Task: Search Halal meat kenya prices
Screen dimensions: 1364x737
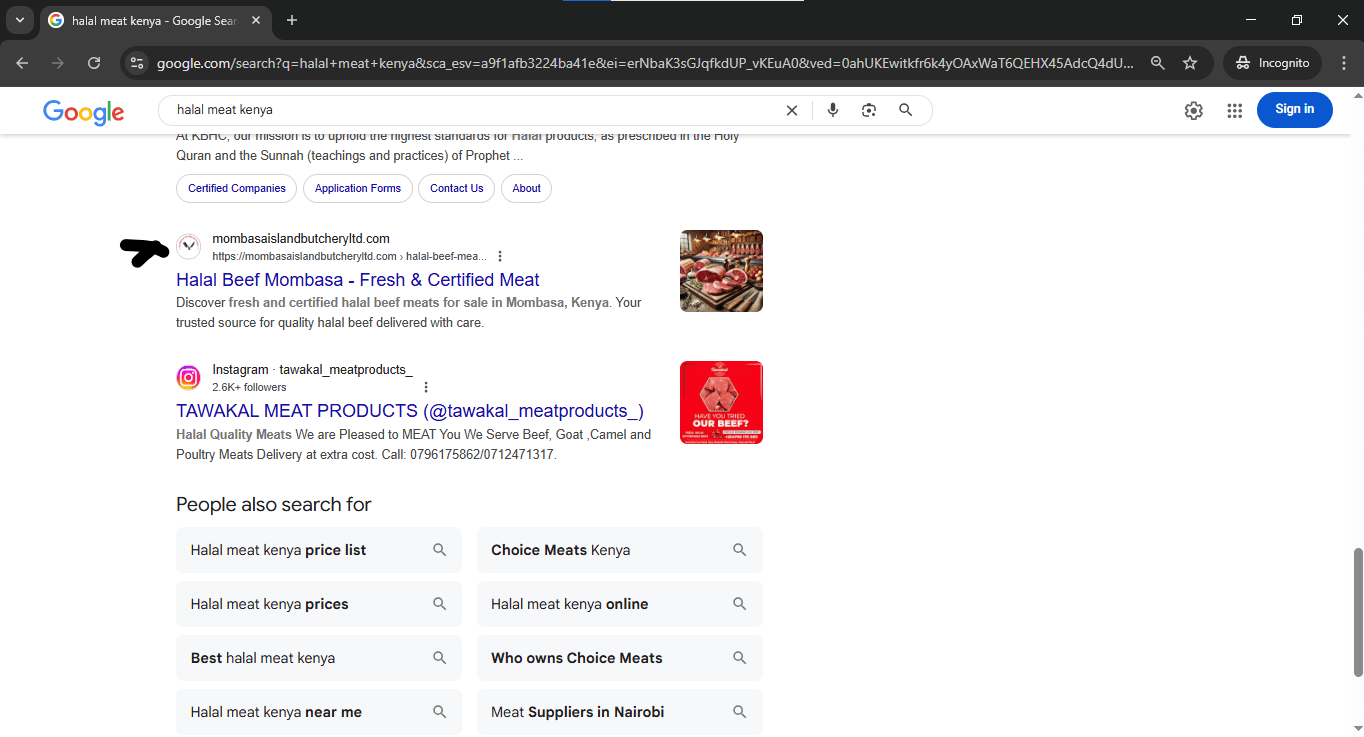Action: pyautogui.click(x=319, y=604)
